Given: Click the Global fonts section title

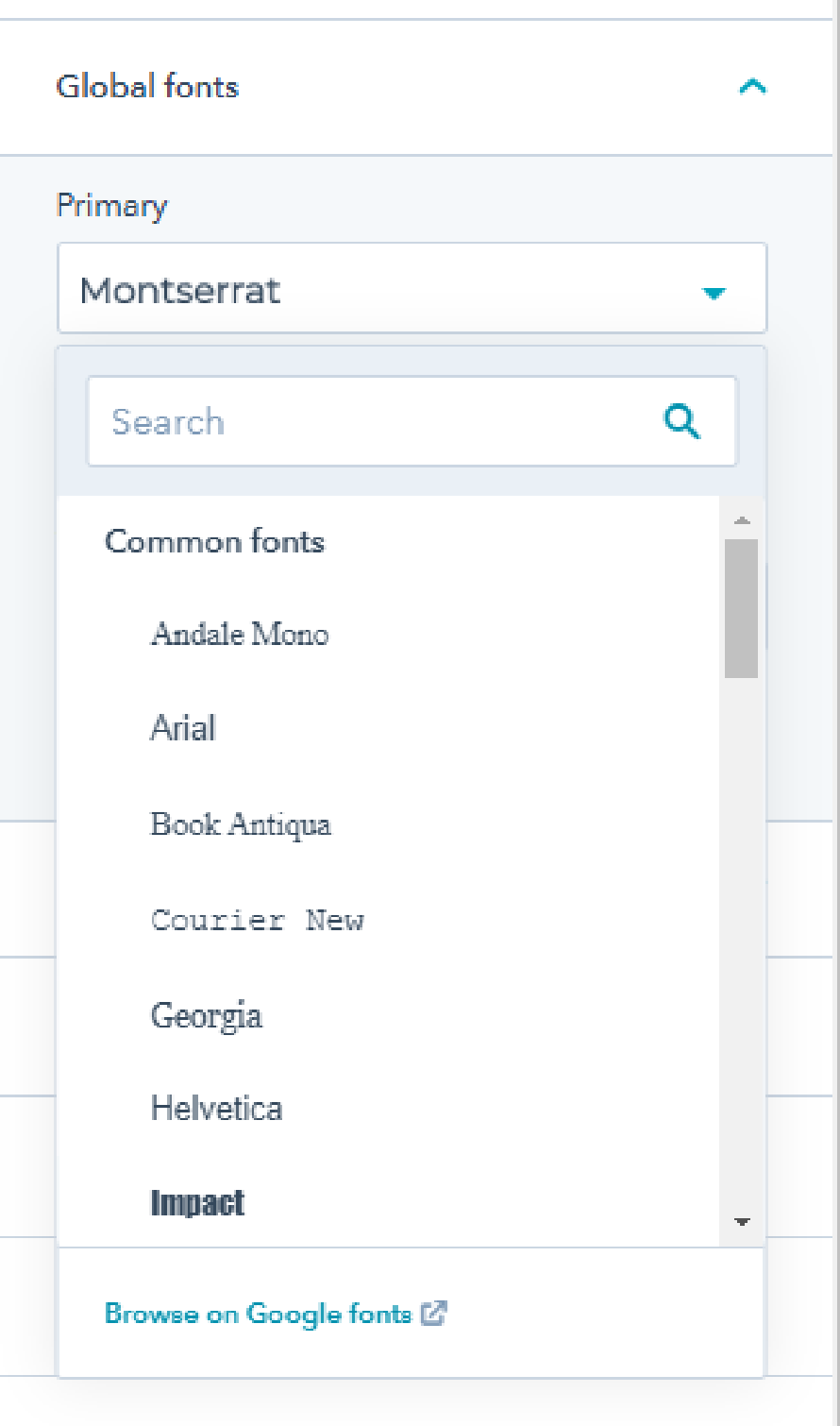Looking at the screenshot, I should click(x=147, y=87).
